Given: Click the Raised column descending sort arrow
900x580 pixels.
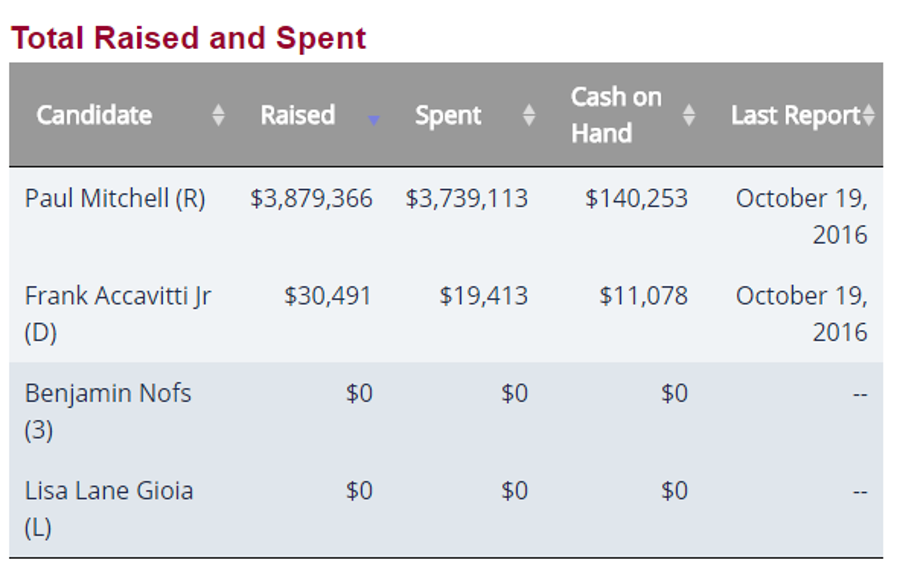Looking at the screenshot, I should click(374, 120).
